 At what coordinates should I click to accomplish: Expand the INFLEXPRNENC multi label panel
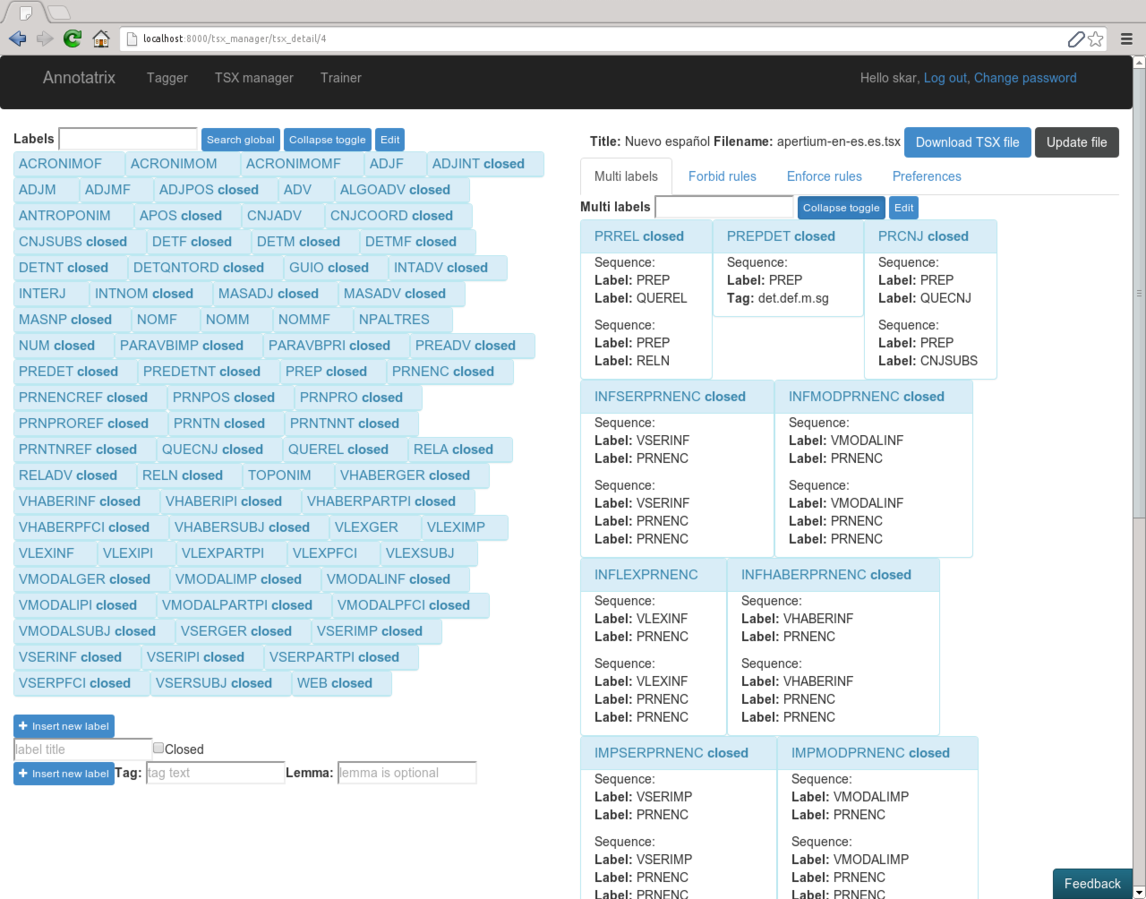click(x=646, y=575)
